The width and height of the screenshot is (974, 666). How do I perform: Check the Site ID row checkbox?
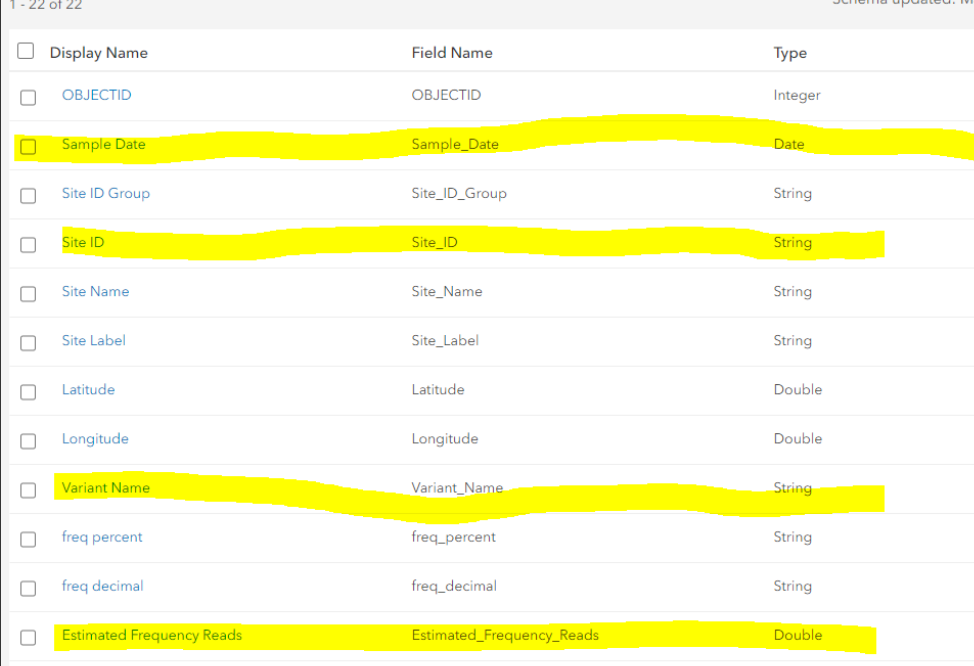[28, 244]
